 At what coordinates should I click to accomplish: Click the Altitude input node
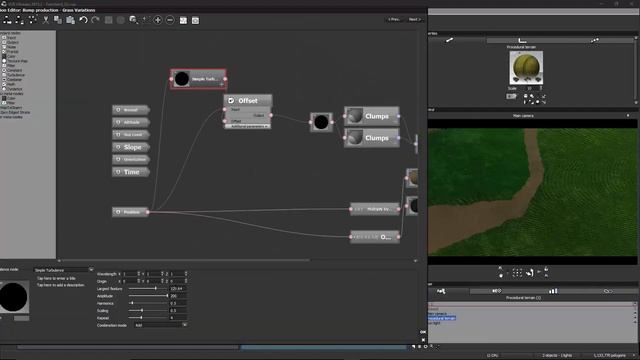[x=131, y=122]
